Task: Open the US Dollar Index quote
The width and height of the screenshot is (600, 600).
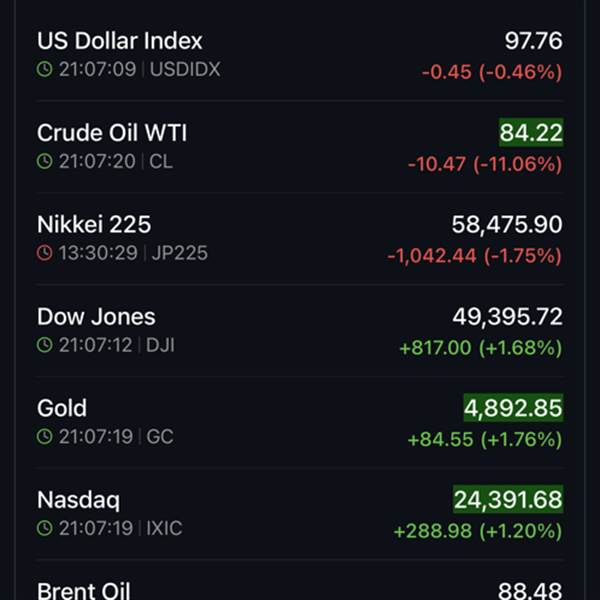Action: (119, 41)
